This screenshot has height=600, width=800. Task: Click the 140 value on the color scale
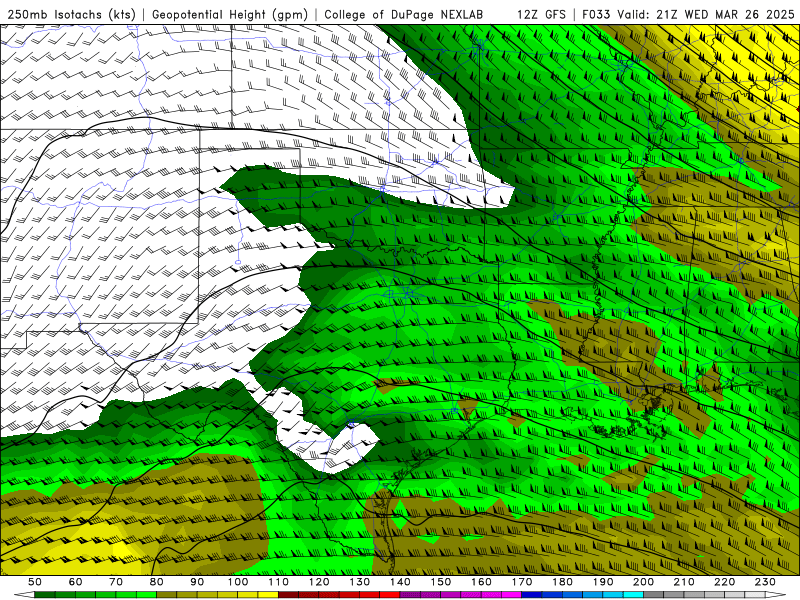pyautogui.click(x=400, y=582)
